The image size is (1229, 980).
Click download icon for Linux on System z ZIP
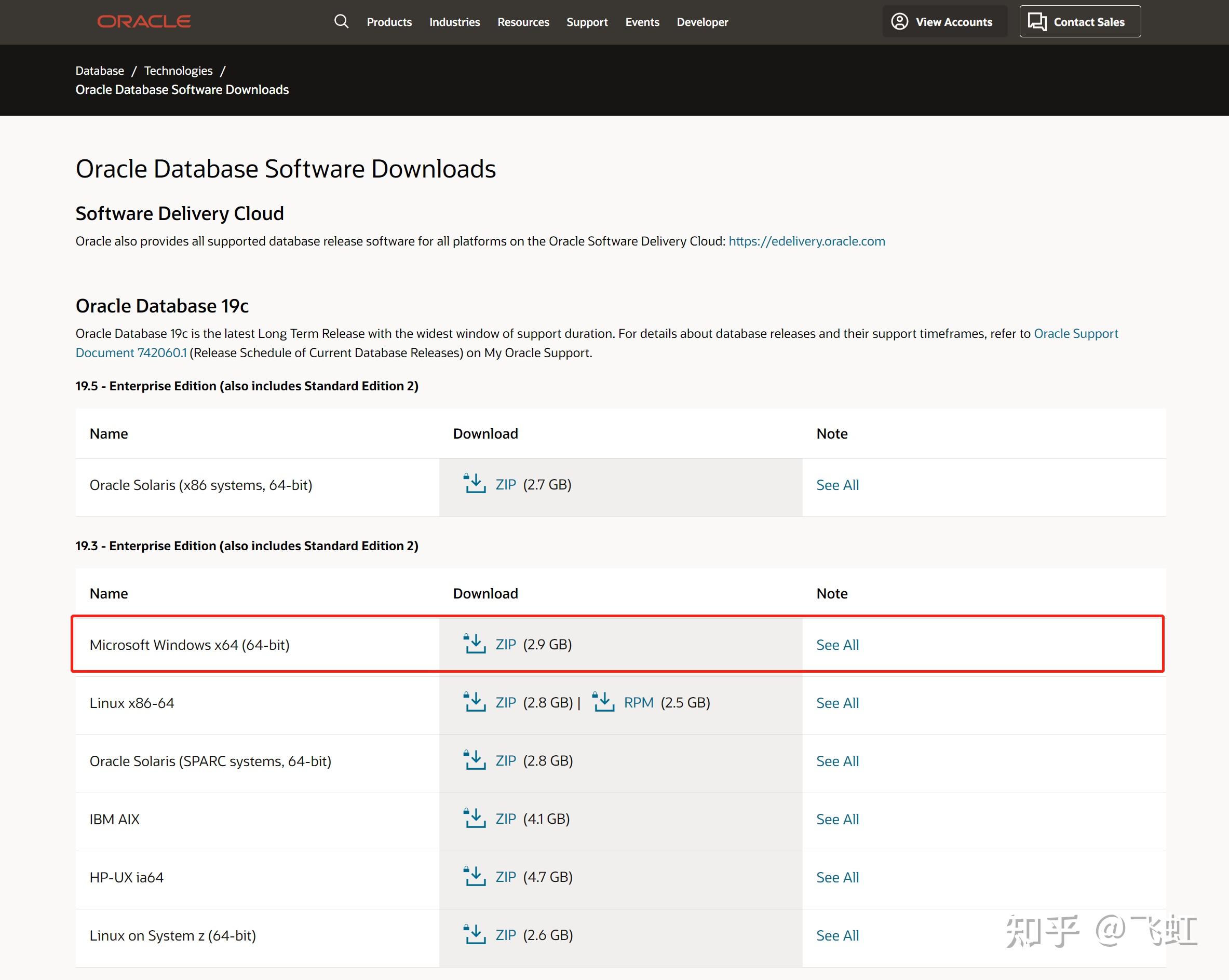click(x=474, y=934)
